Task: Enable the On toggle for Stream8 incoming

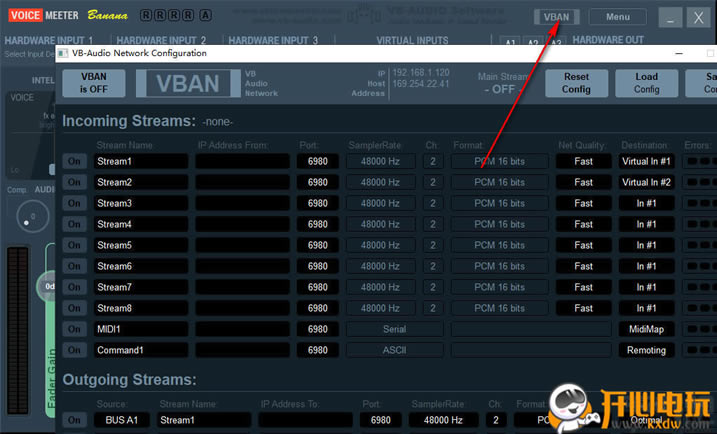Action: [x=74, y=308]
